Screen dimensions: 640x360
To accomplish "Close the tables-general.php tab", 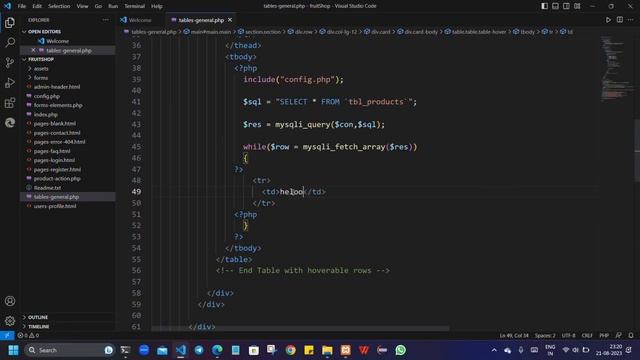I will point(230,20).
